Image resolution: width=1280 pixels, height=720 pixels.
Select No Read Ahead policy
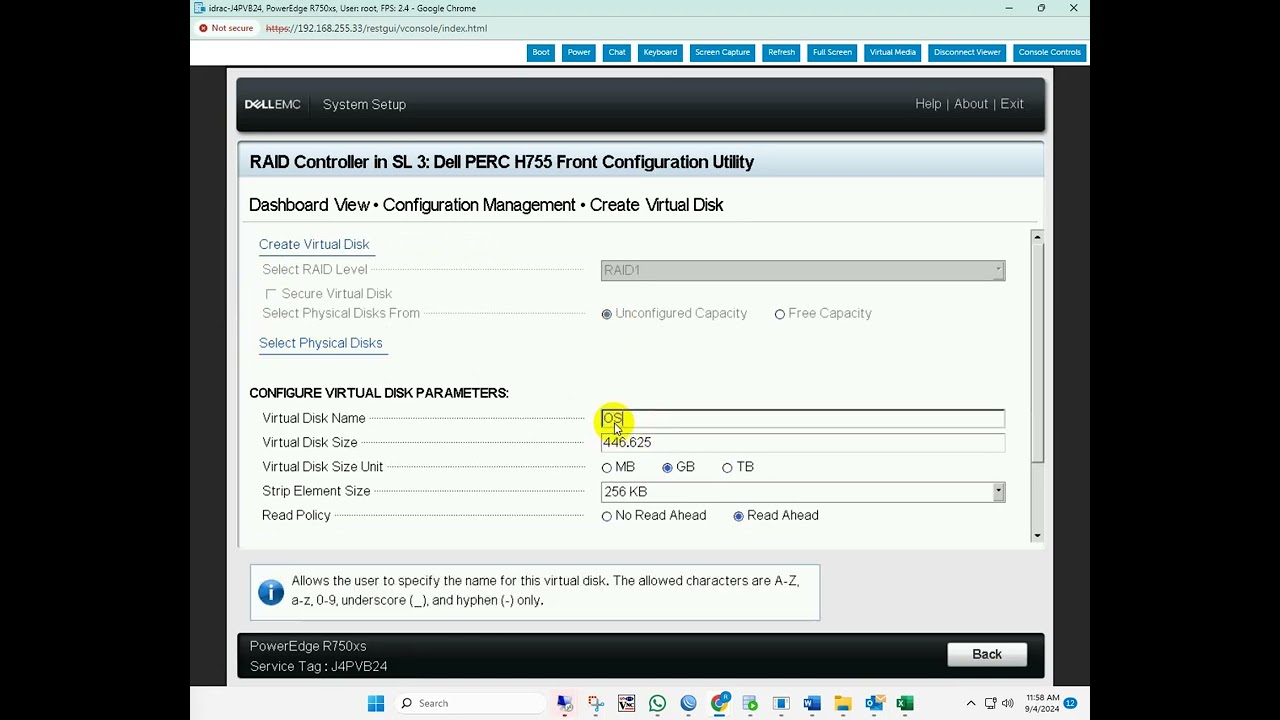pos(606,516)
